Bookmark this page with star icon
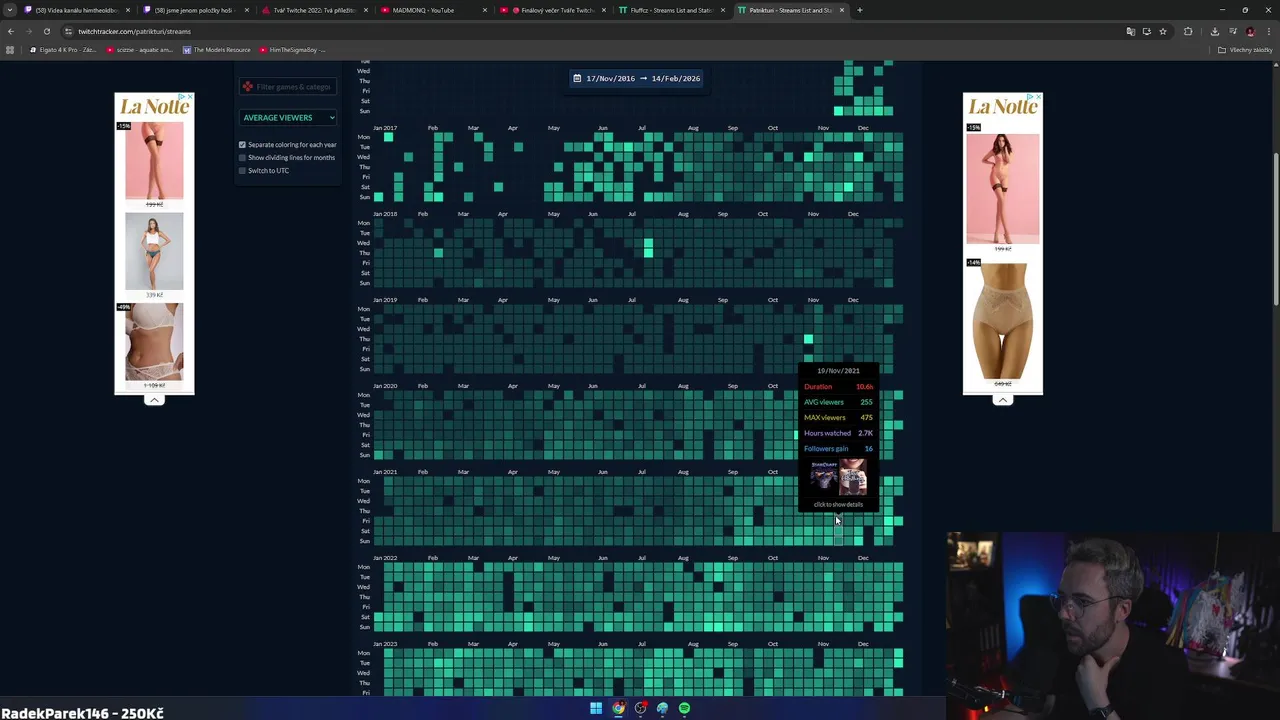1280x720 pixels. [x=1162, y=31]
